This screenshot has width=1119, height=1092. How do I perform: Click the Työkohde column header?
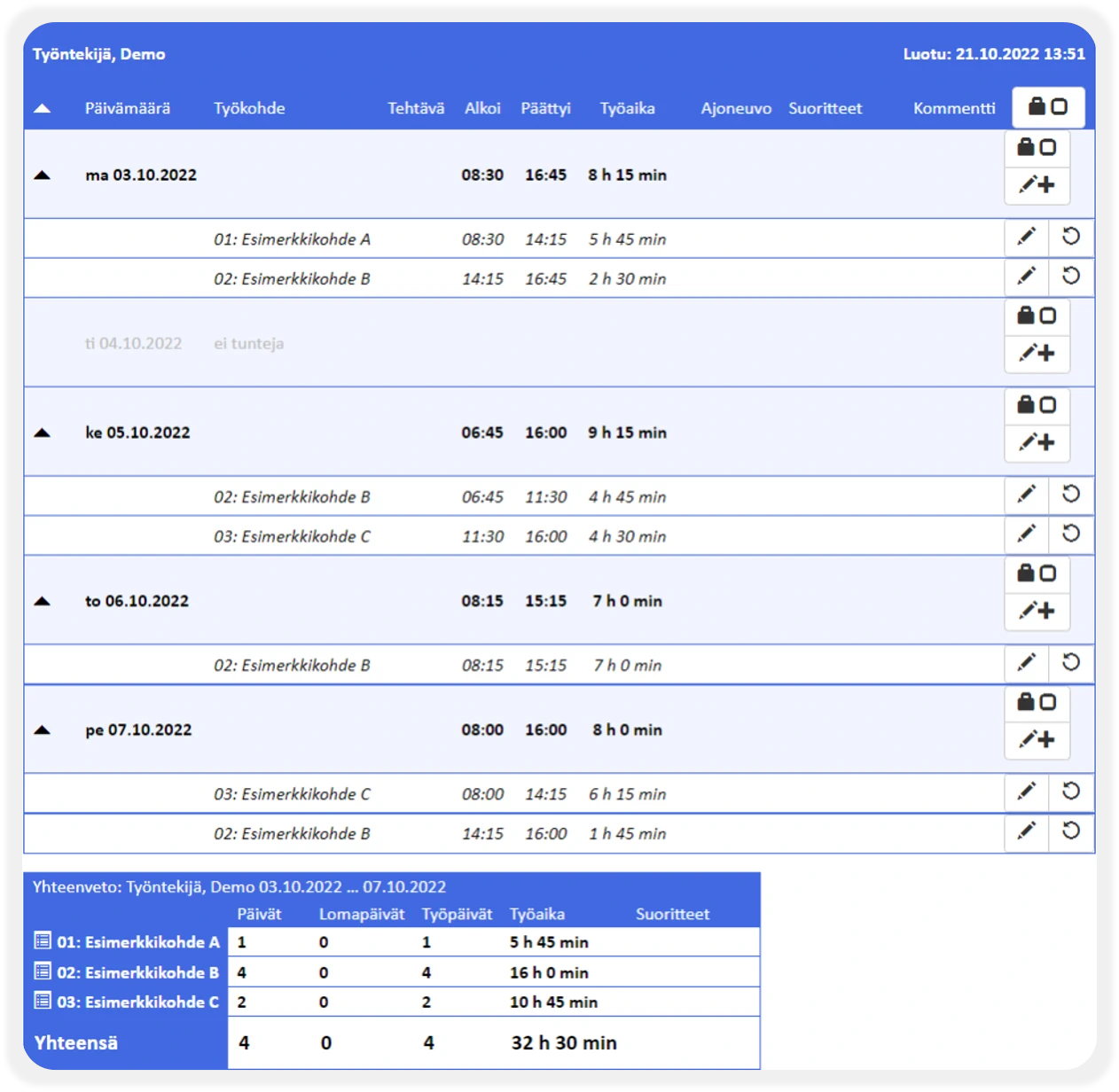point(249,108)
